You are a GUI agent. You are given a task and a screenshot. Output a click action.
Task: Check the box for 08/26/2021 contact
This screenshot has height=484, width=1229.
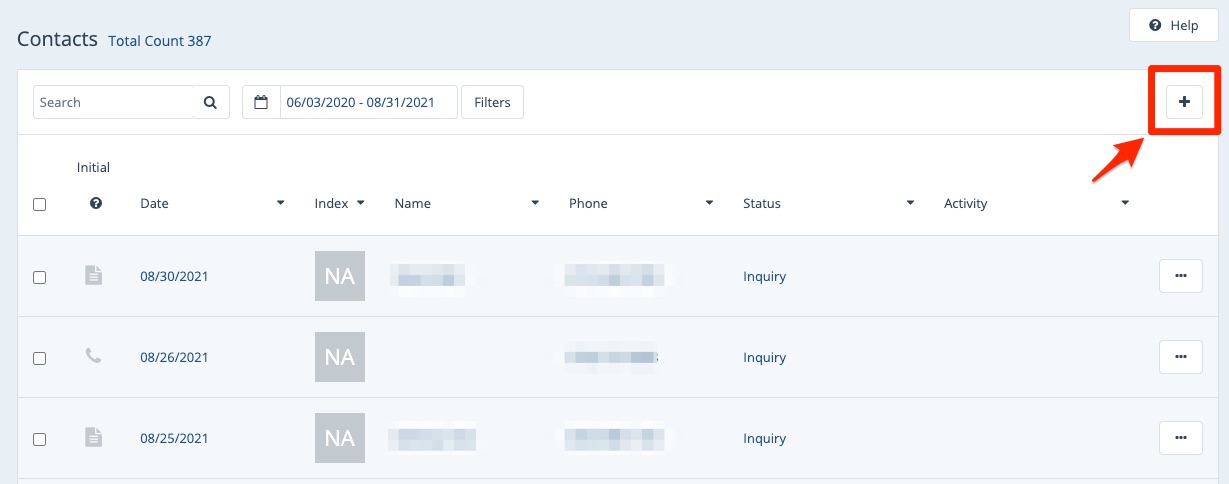pyautogui.click(x=40, y=358)
